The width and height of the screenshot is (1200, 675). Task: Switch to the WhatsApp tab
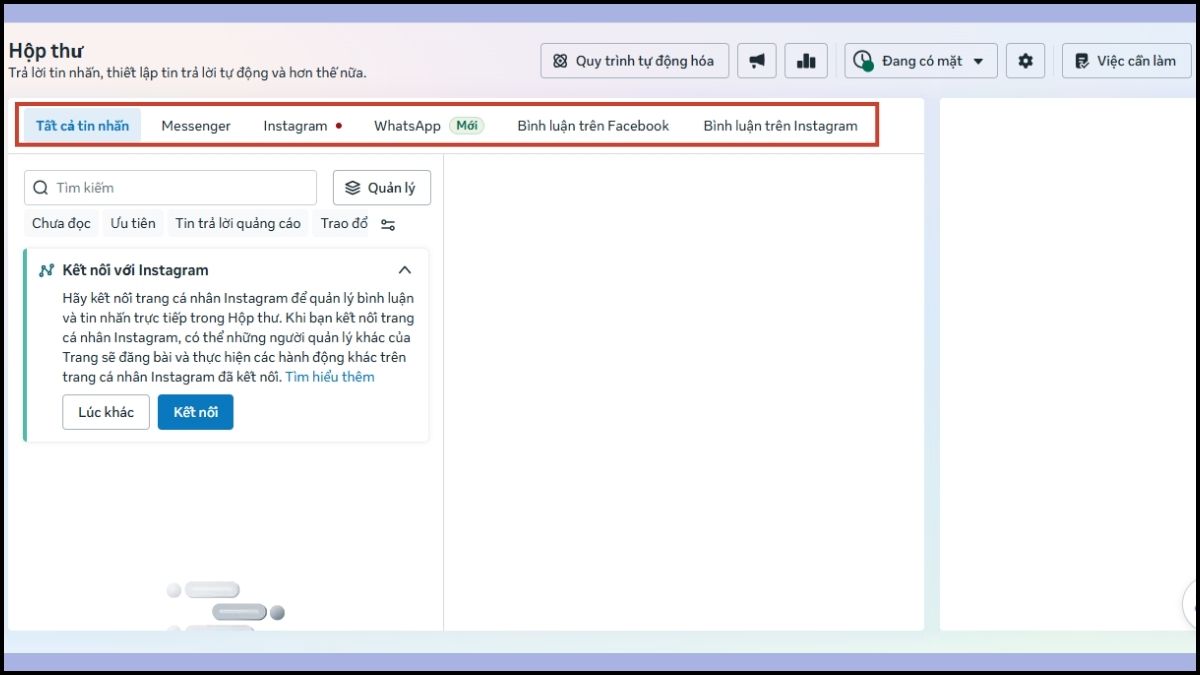(x=429, y=126)
